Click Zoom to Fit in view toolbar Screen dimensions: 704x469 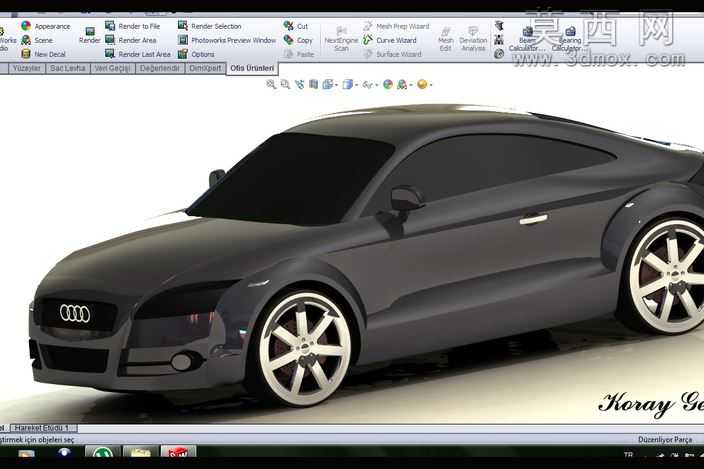click(x=271, y=84)
